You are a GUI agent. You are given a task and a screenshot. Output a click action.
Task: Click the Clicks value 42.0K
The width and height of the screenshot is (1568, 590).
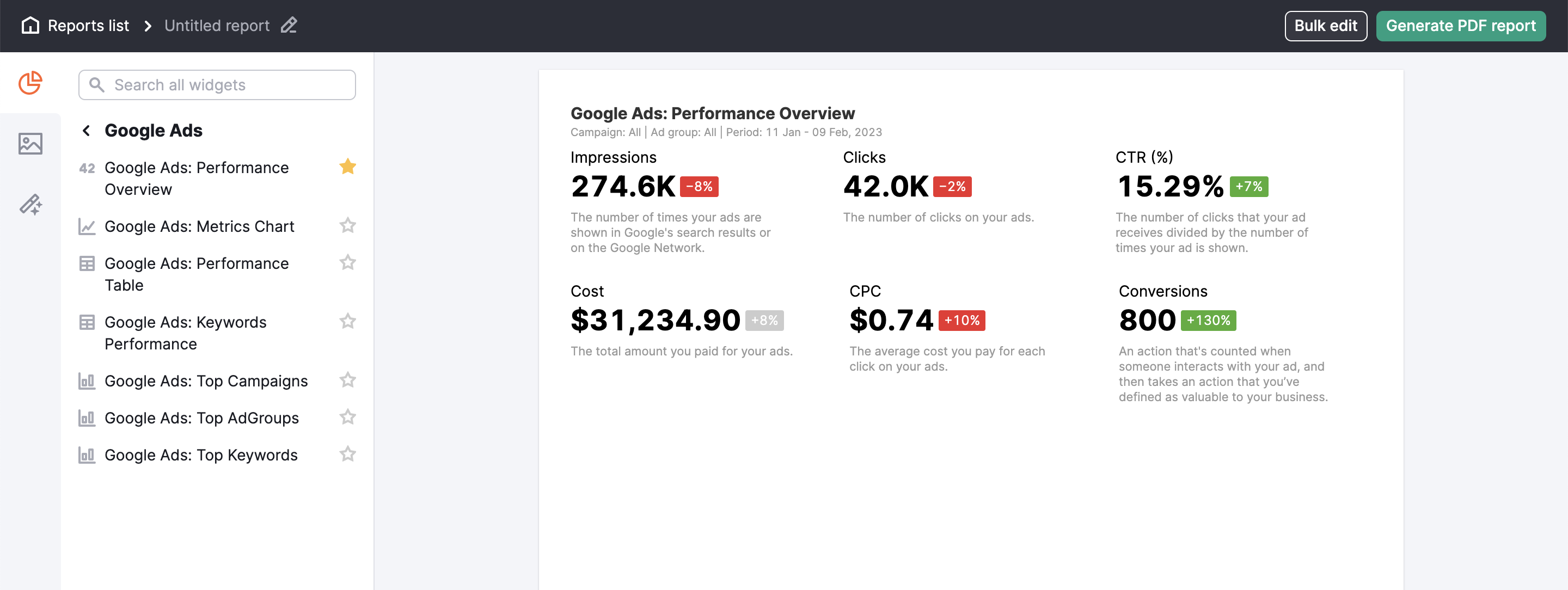tap(886, 186)
